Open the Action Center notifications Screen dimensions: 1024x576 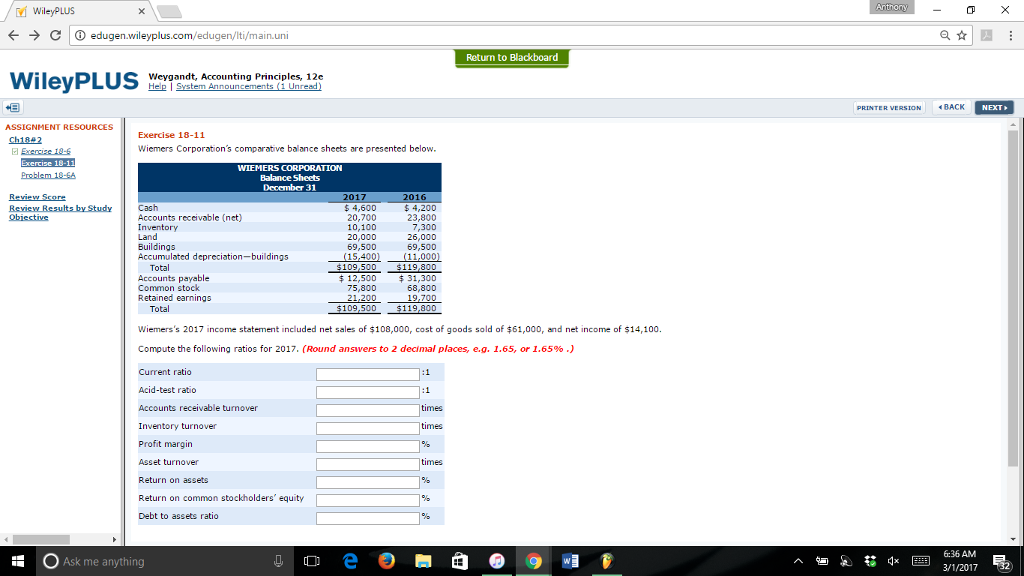coord(1002,562)
